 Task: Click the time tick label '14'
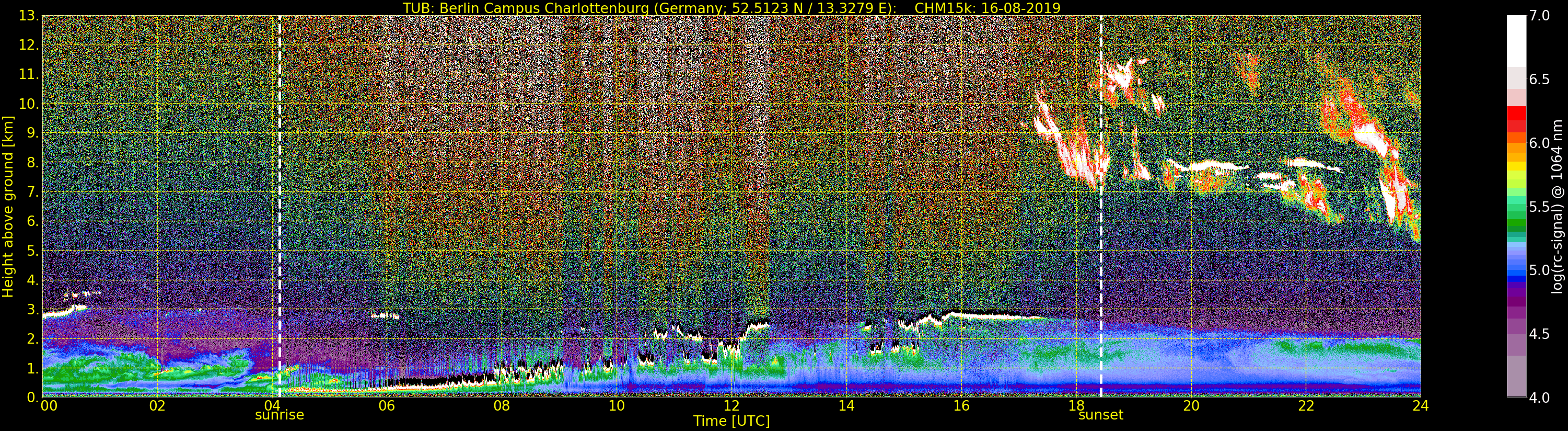pos(846,405)
